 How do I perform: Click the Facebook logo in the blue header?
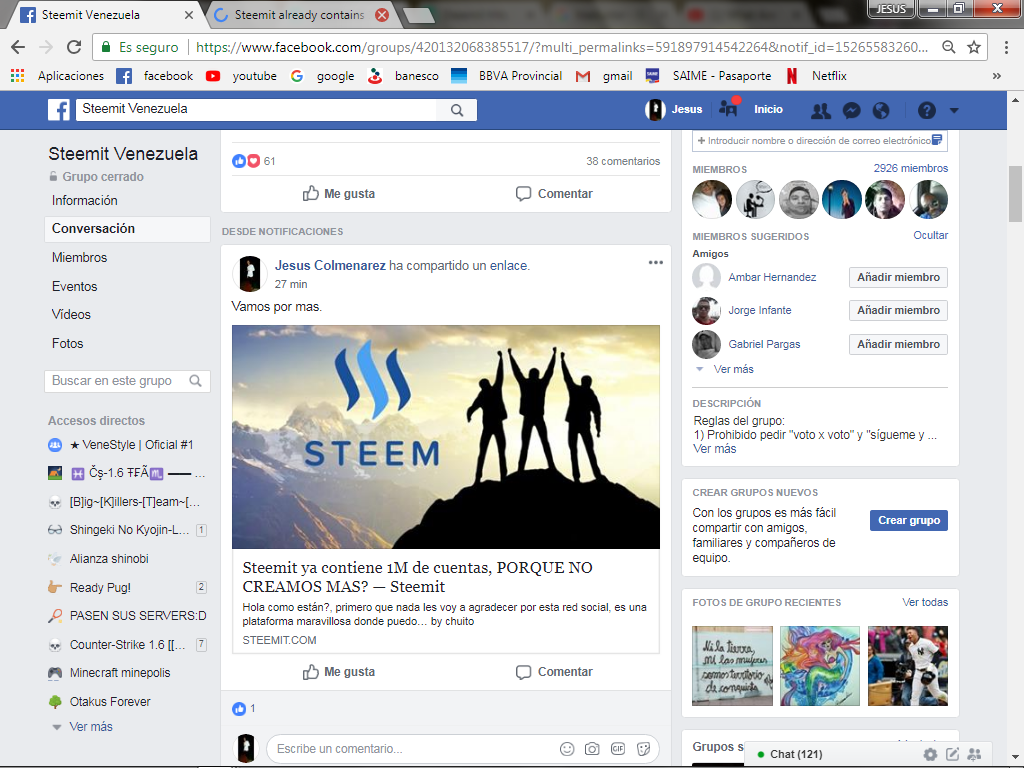(59, 110)
